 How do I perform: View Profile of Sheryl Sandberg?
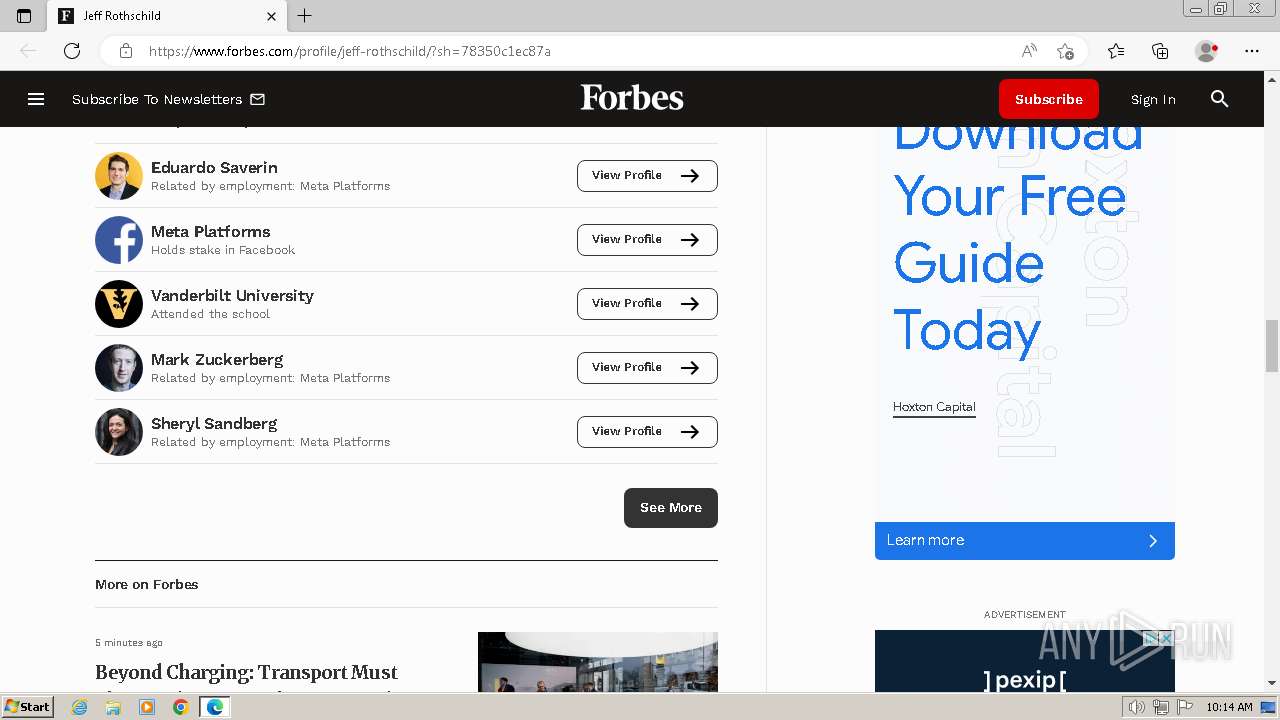click(647, 432)
